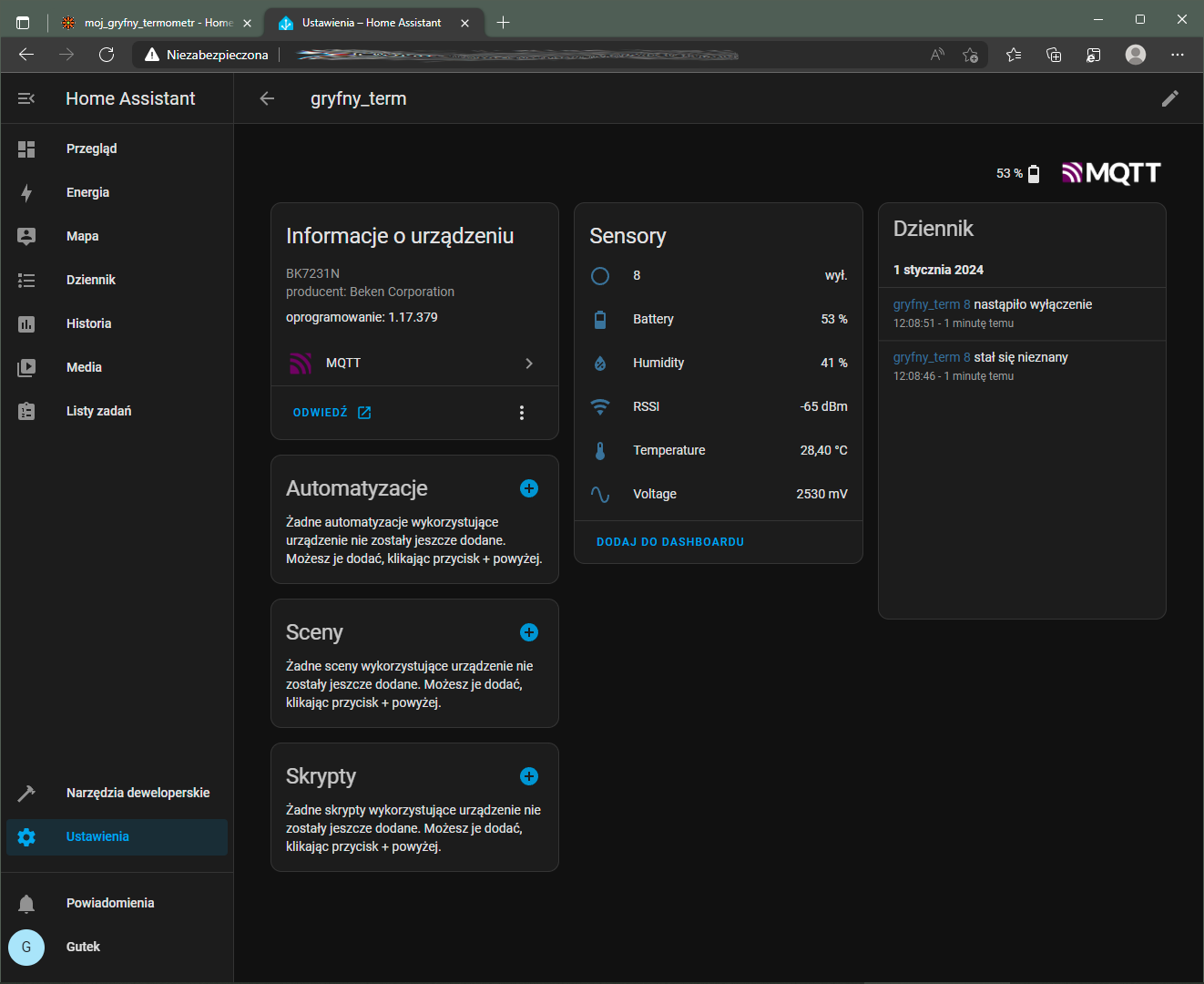
Task: Open Przegląd dashboard from sidebar
Action: pos(117,149)
